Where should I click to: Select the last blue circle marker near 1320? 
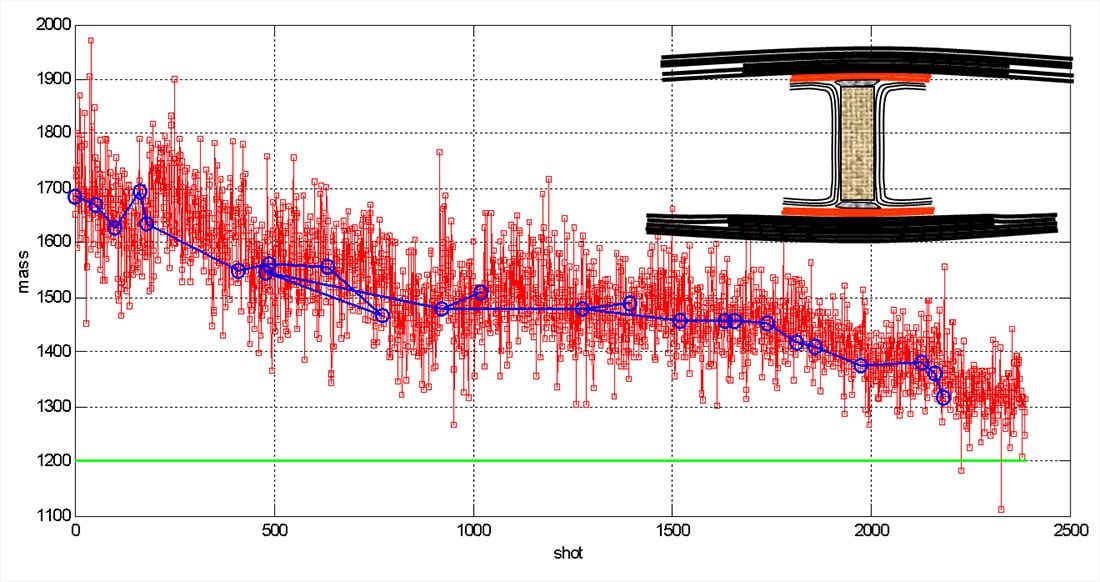[x=944, y=398]
